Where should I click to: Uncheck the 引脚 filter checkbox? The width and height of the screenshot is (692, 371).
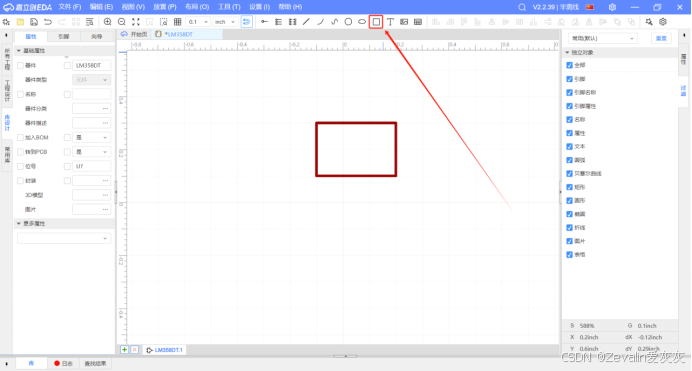tap(569, 79)
